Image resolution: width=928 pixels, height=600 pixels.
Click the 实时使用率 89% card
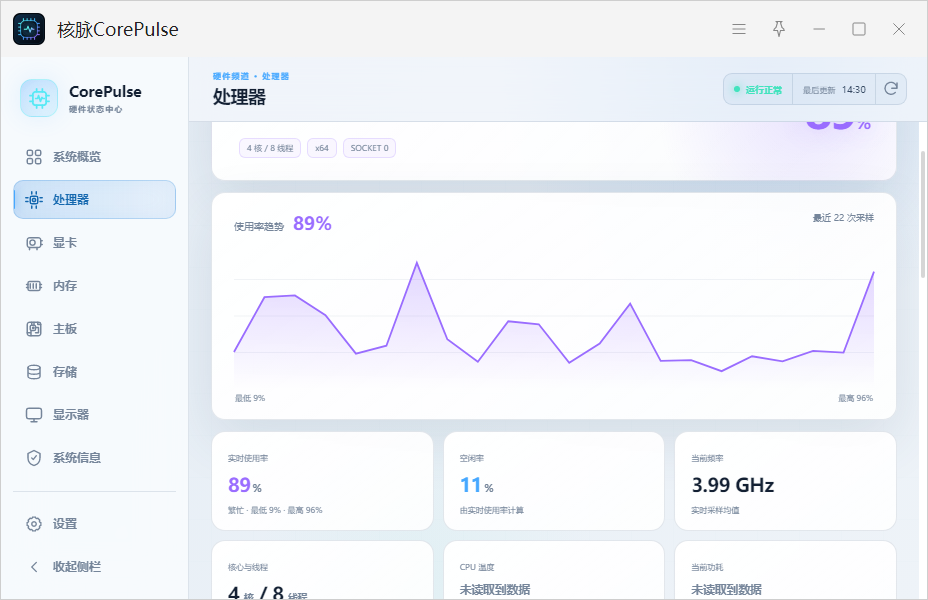[x=323, y=481]
